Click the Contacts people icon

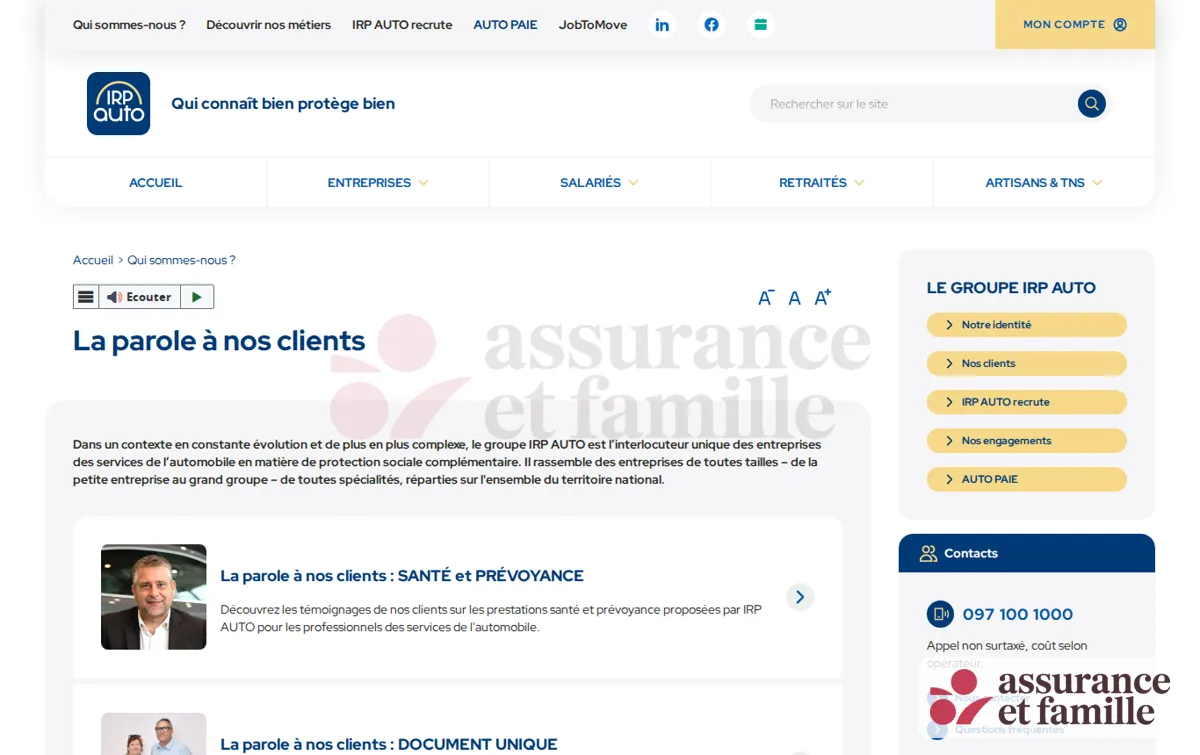[x=928, y=553]
